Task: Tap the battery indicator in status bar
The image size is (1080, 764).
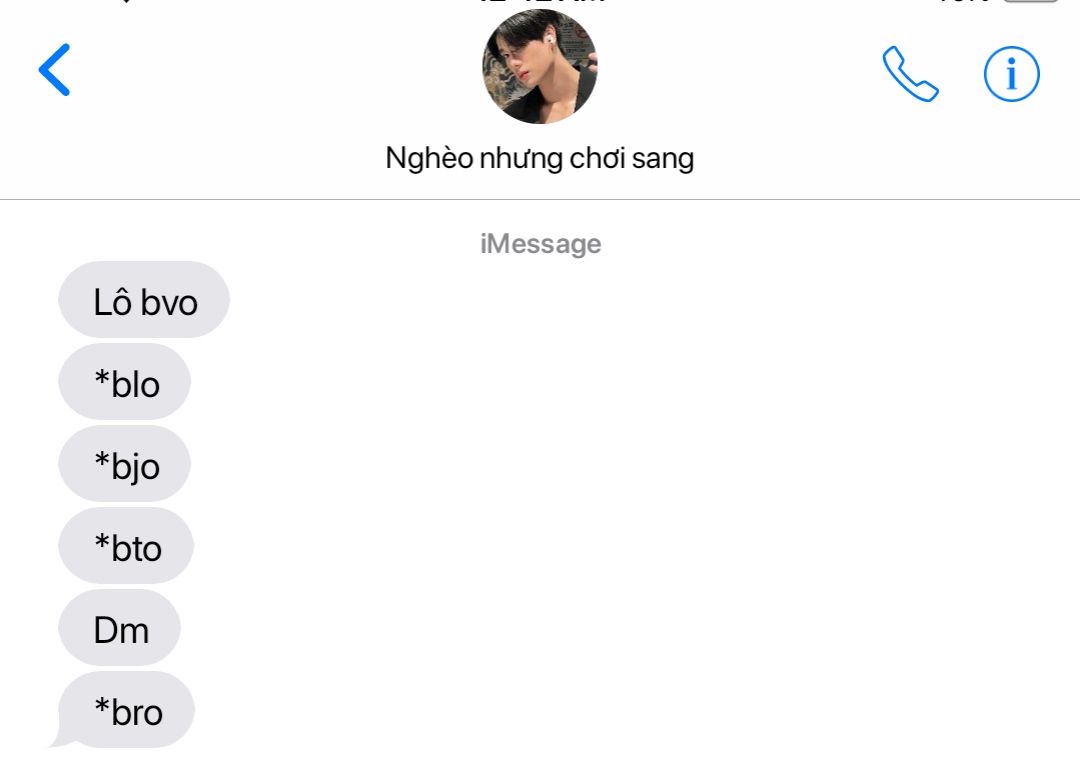Action: pos(1030,1)
